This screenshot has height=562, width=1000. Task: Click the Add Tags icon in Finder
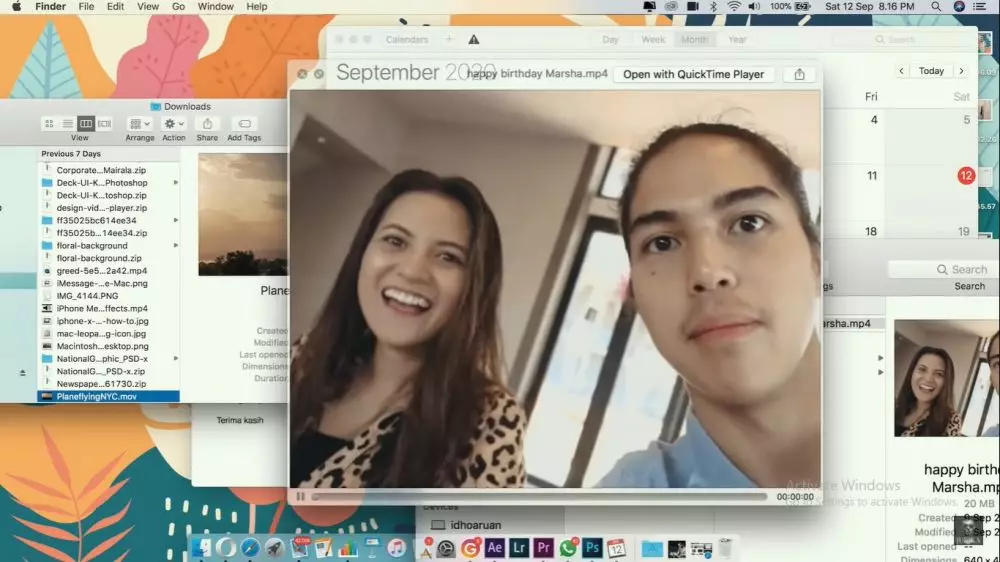click(244, 124)
